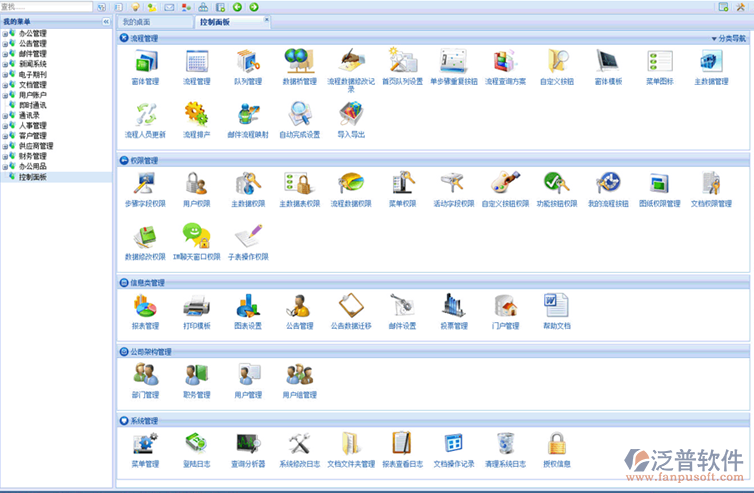Open 查询分析器 monitor icon
This screenshot has width=754, height=493.
point(248,443)
